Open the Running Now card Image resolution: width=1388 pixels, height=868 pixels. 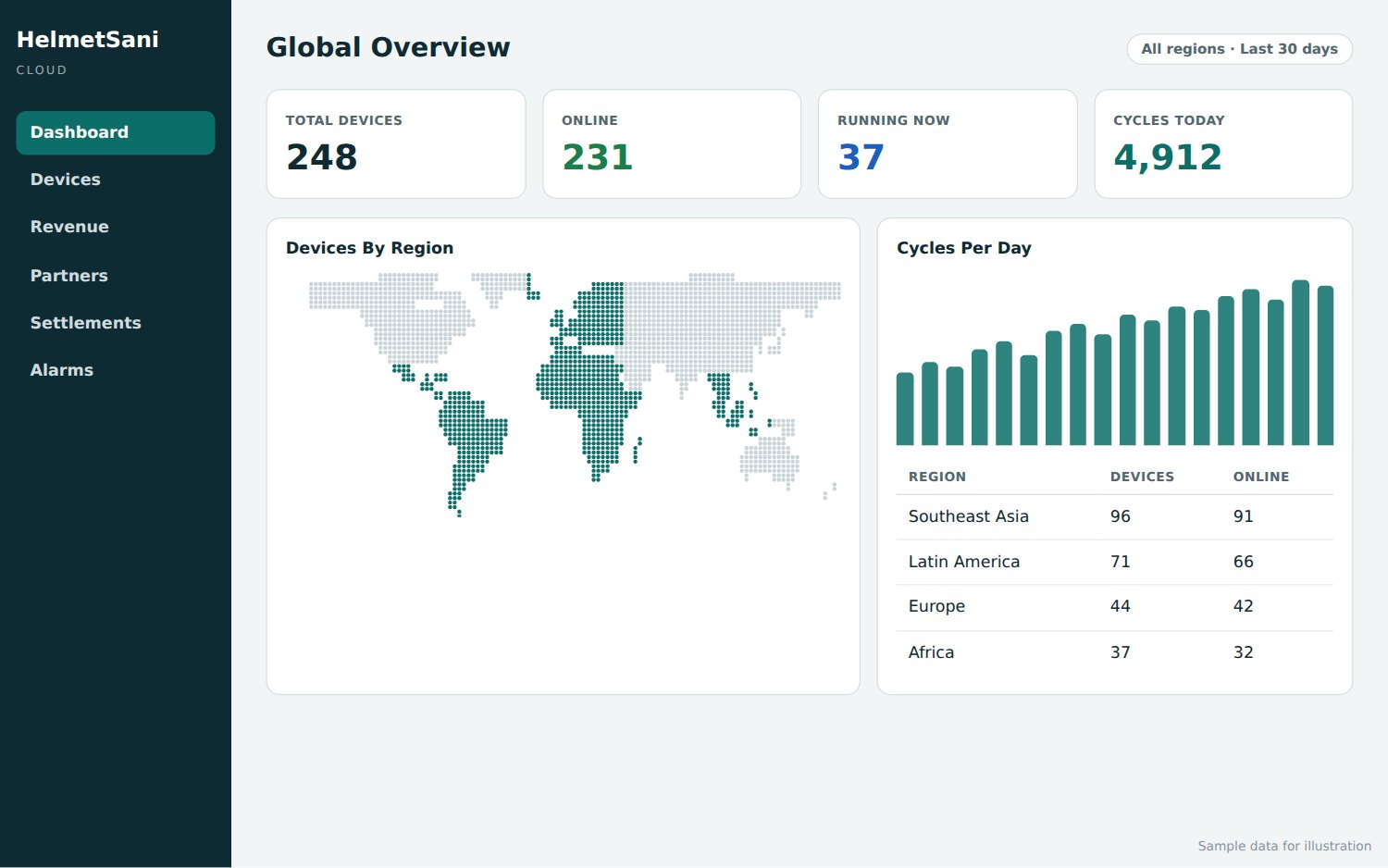[948, 143]
